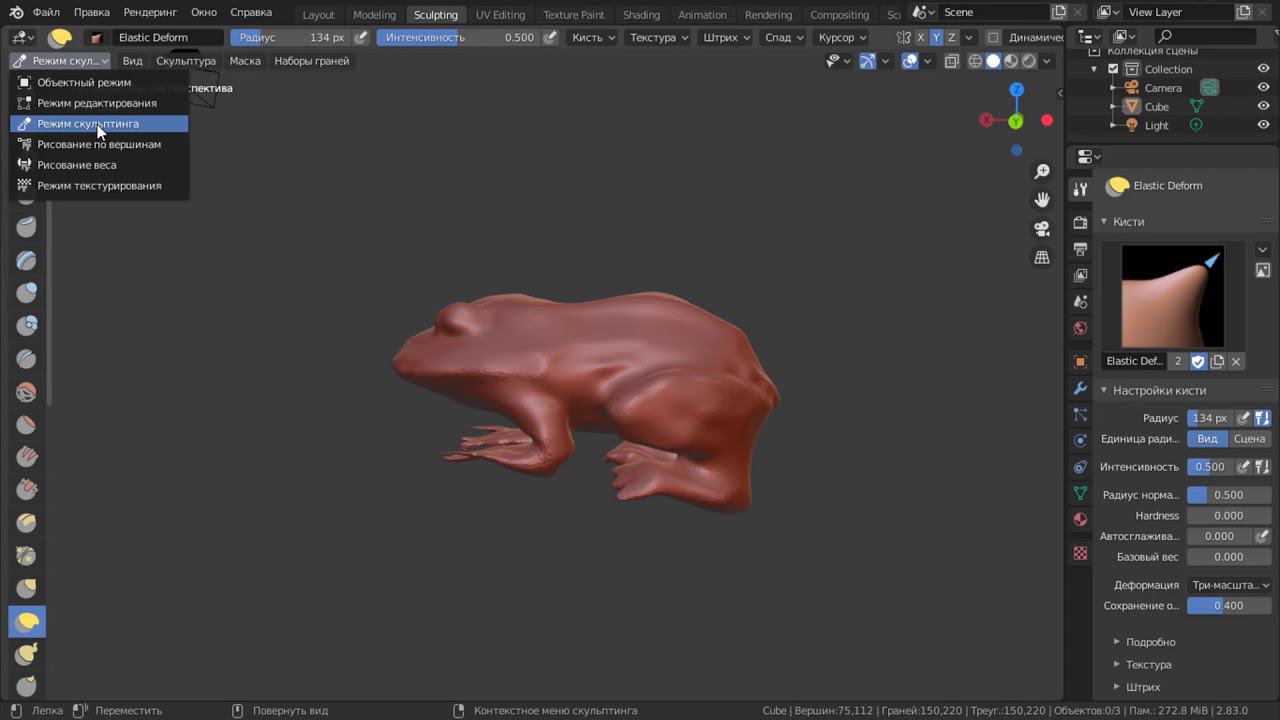Select Режим редактирования from mode menu

coord(97,103)
